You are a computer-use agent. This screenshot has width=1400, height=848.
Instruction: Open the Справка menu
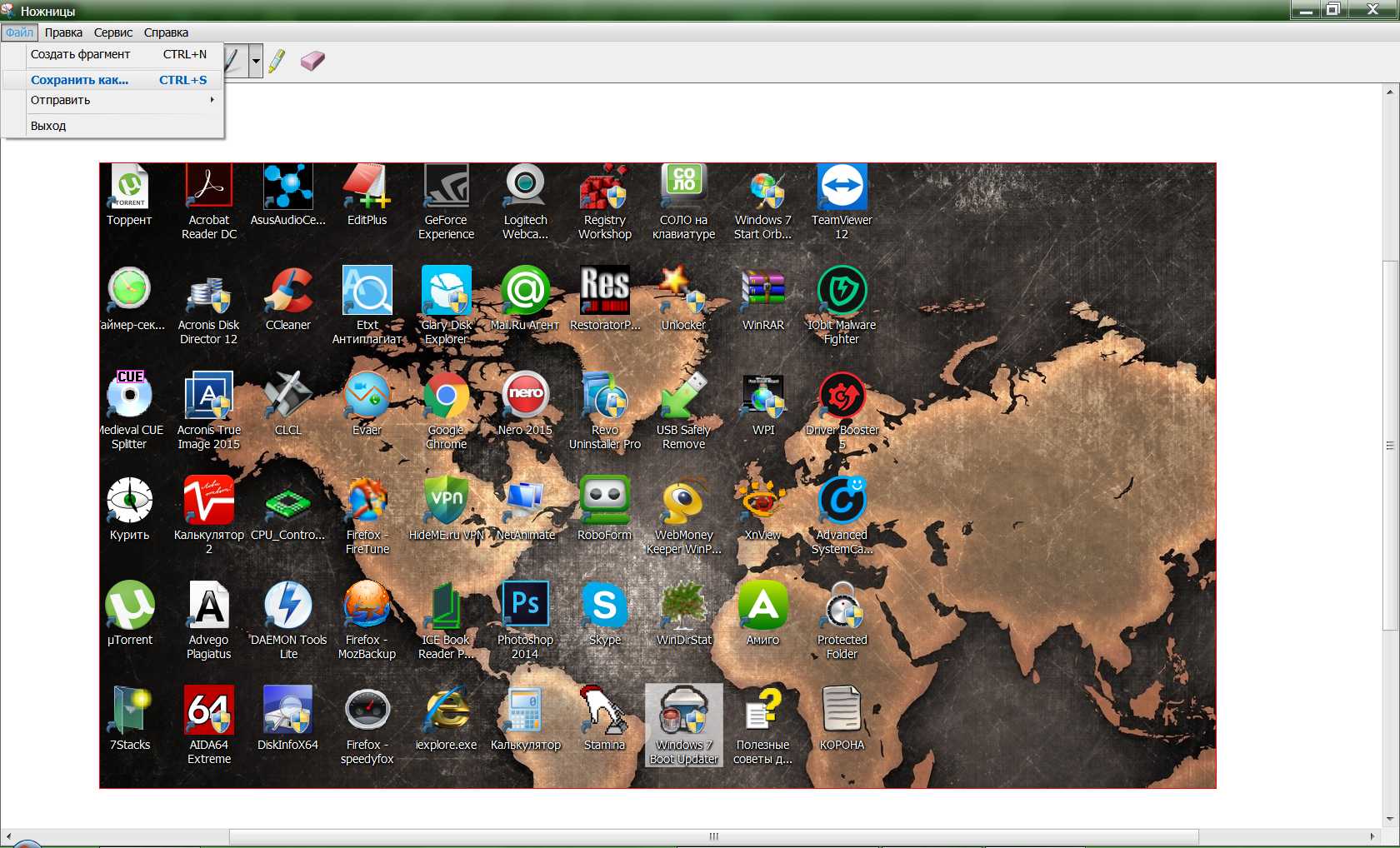pyautogui.click(x=166, y=32)
